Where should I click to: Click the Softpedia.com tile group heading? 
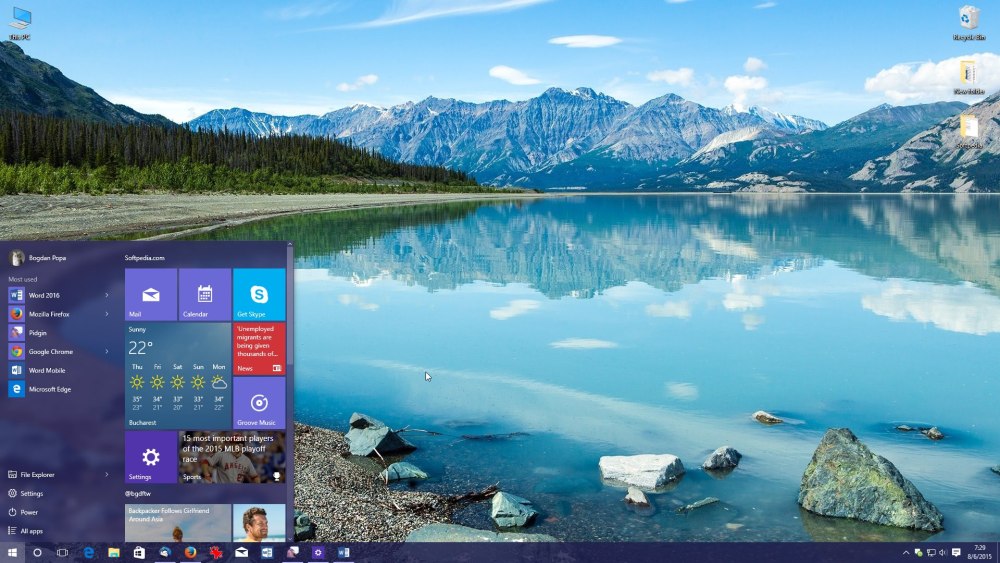tap(145, 258)
